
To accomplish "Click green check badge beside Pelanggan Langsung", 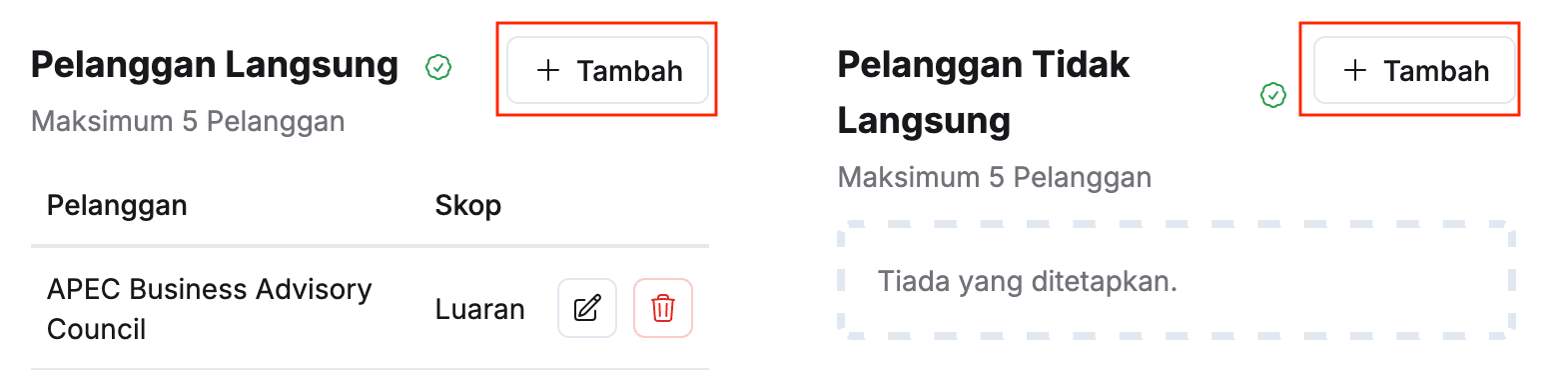I will tap(438, 67).
